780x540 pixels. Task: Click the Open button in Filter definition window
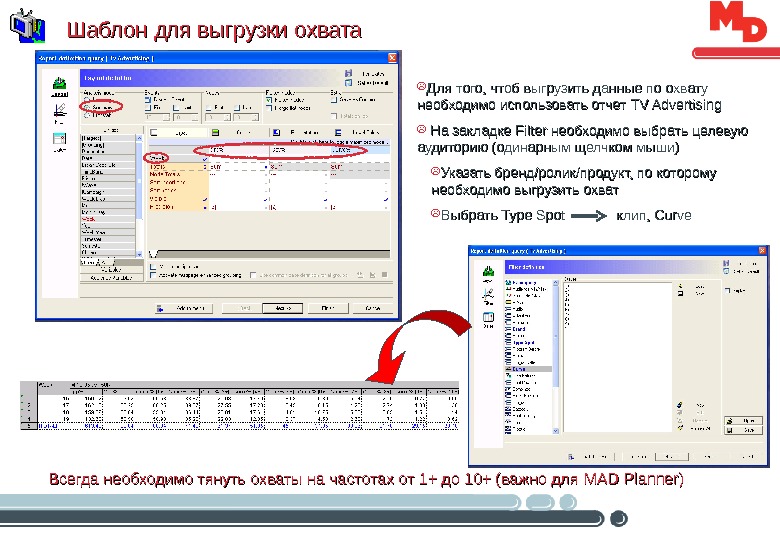743,421
